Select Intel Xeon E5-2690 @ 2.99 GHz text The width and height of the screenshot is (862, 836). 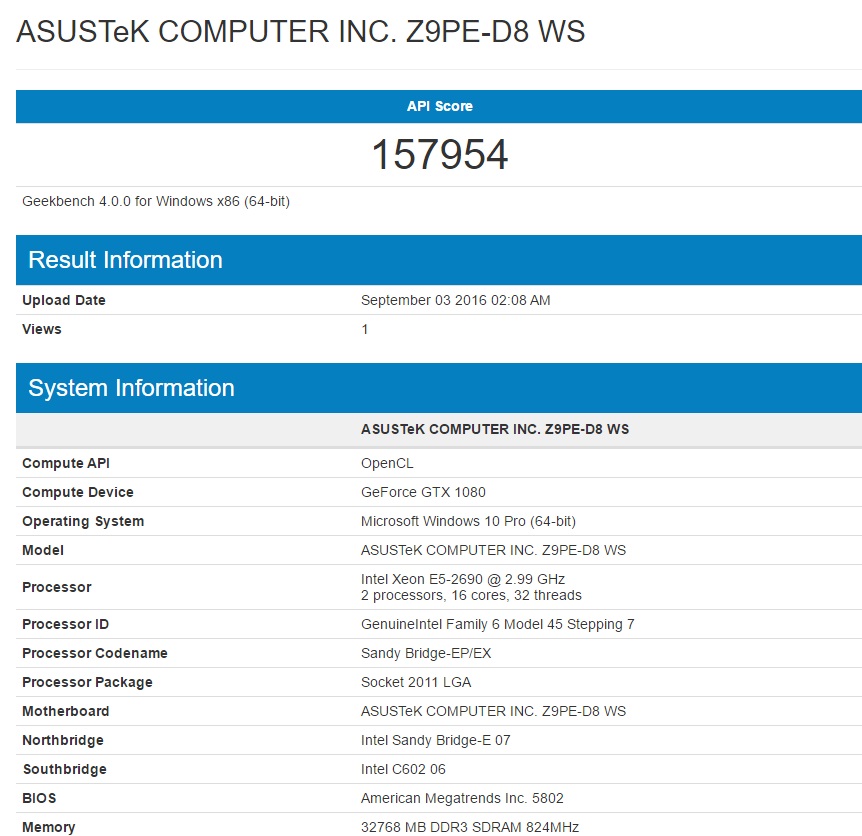coord(463,579)
